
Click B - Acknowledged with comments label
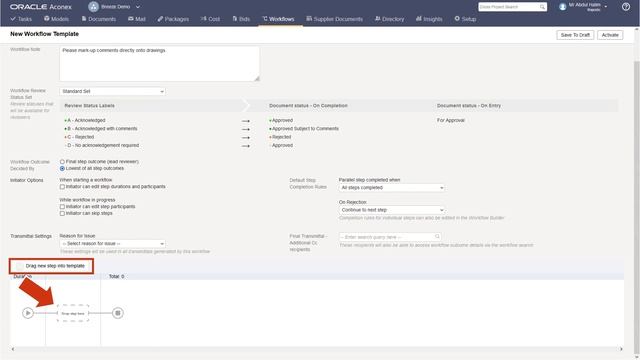point(102,129)
